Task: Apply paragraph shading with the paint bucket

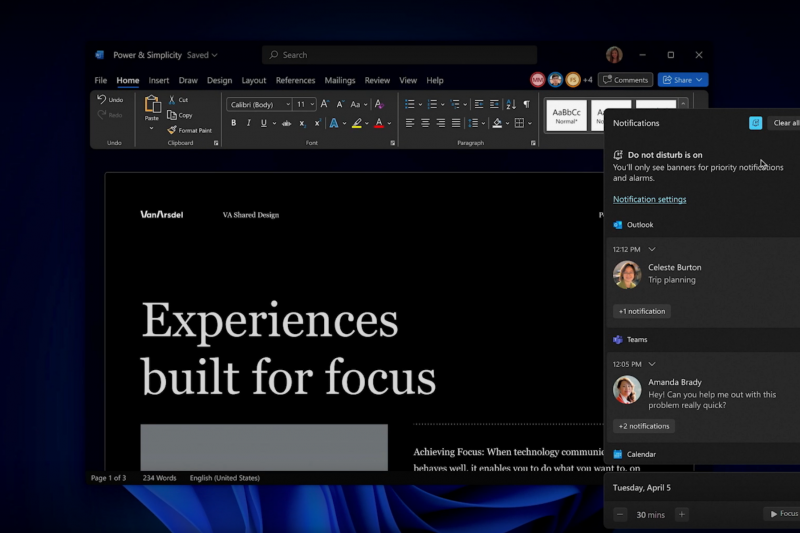Action: tap(497, 123)
